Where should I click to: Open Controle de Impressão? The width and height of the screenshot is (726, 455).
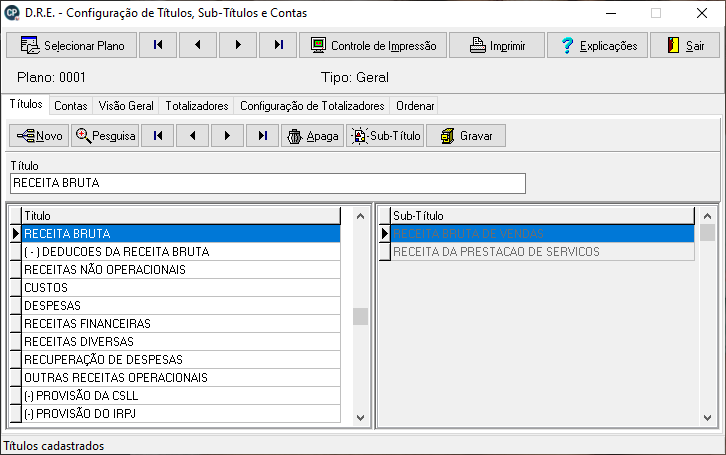point(373,45)
